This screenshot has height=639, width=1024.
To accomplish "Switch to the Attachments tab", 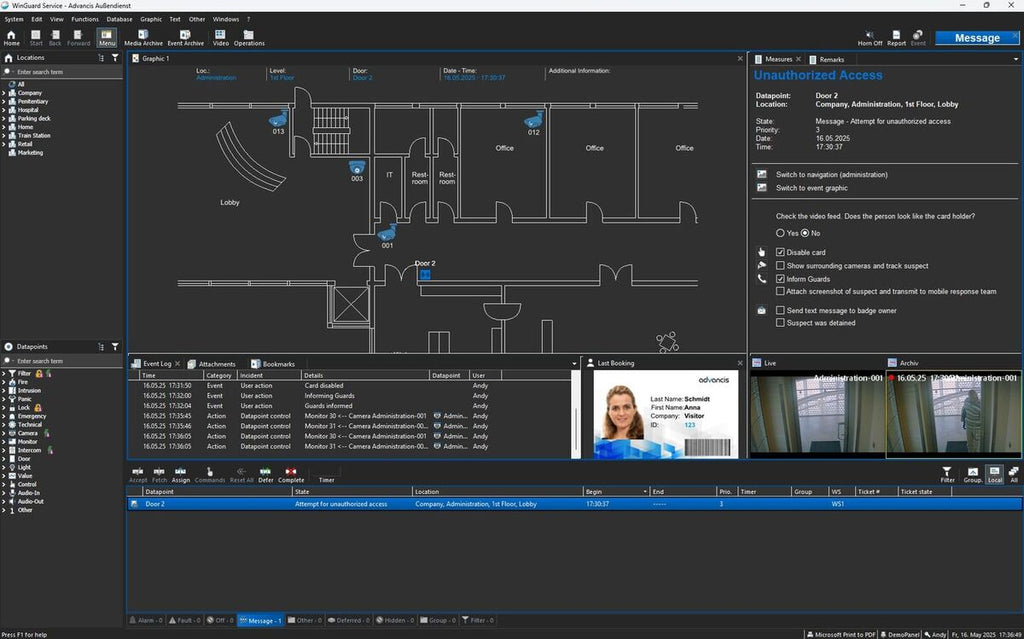I will click(212, 364).
